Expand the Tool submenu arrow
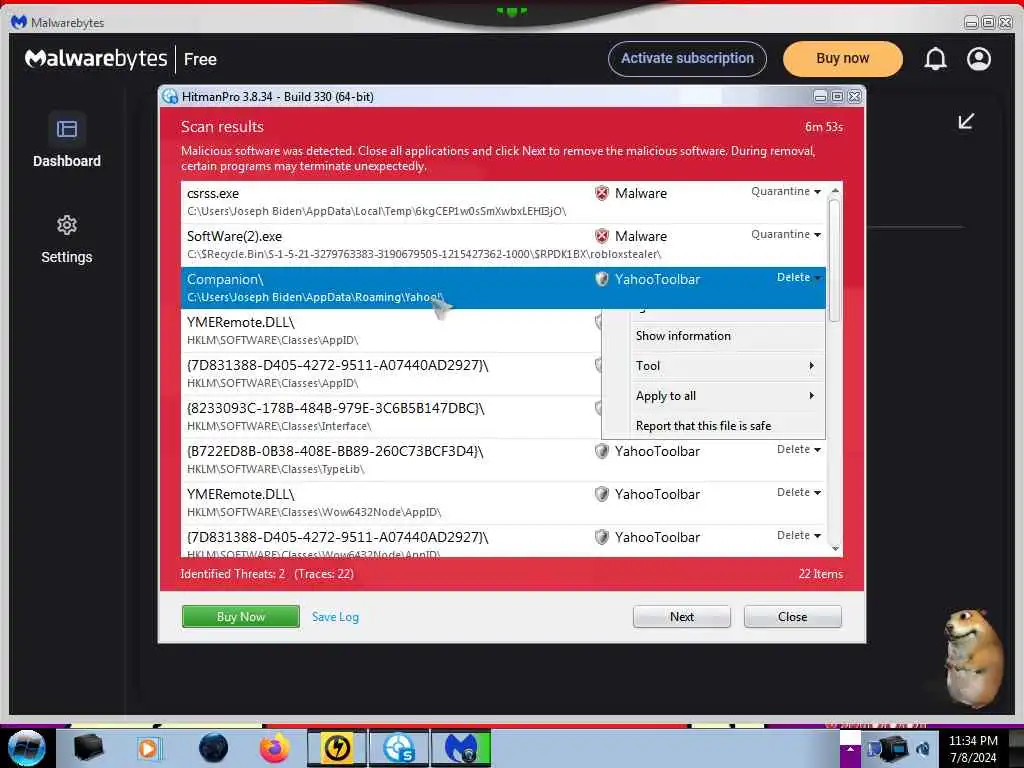 coord(812,366)
